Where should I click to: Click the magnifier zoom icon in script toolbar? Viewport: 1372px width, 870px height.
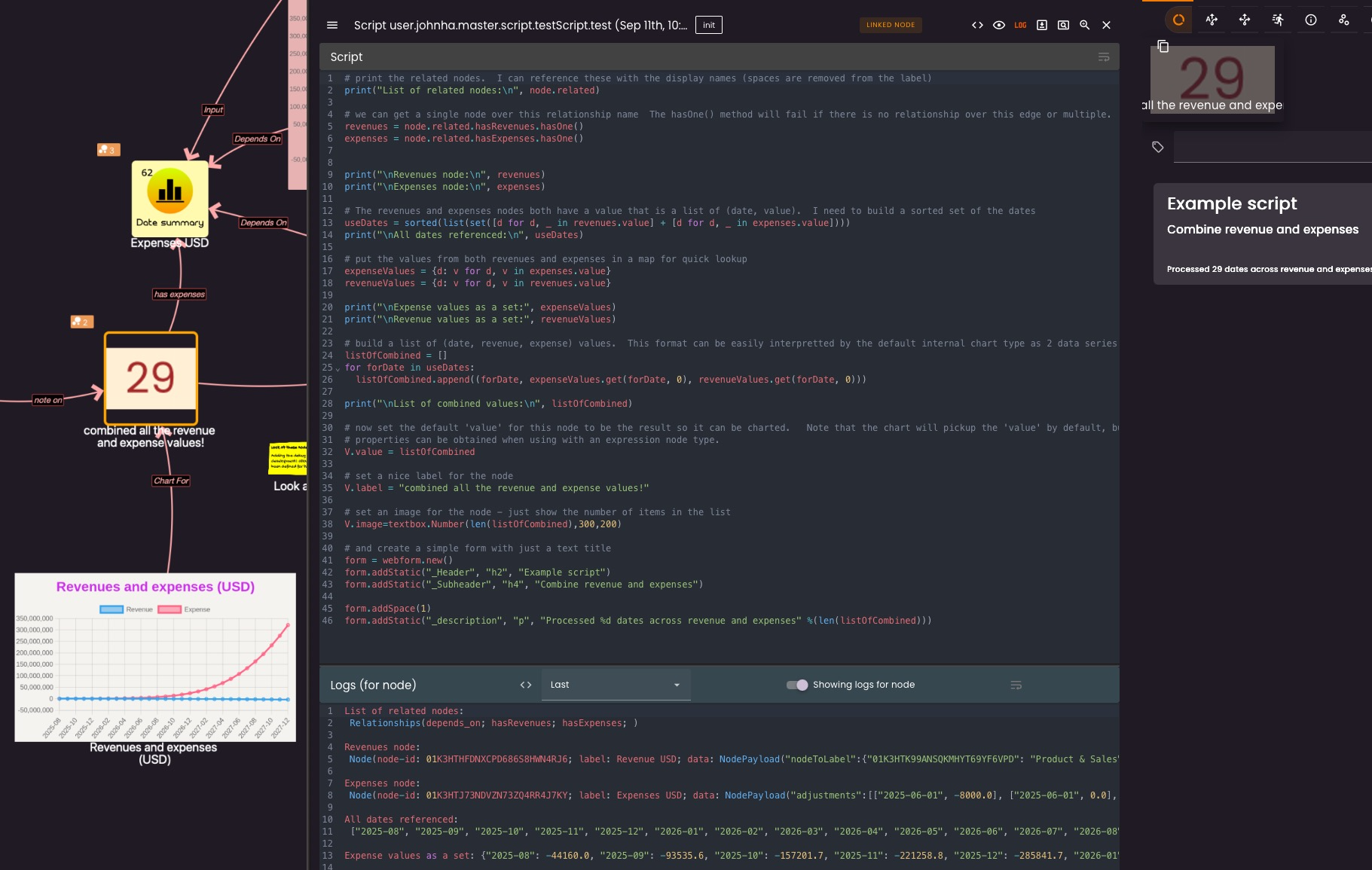click(1085, 25)
